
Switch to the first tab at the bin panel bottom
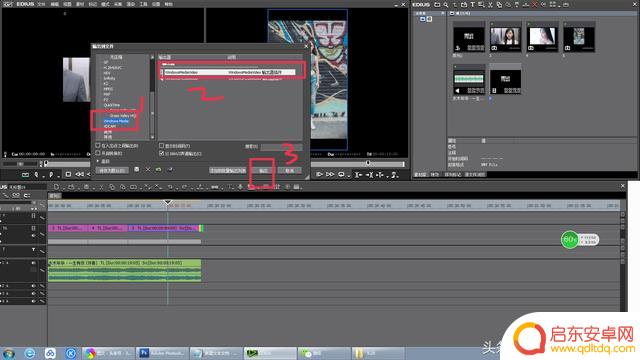(420, 175)
